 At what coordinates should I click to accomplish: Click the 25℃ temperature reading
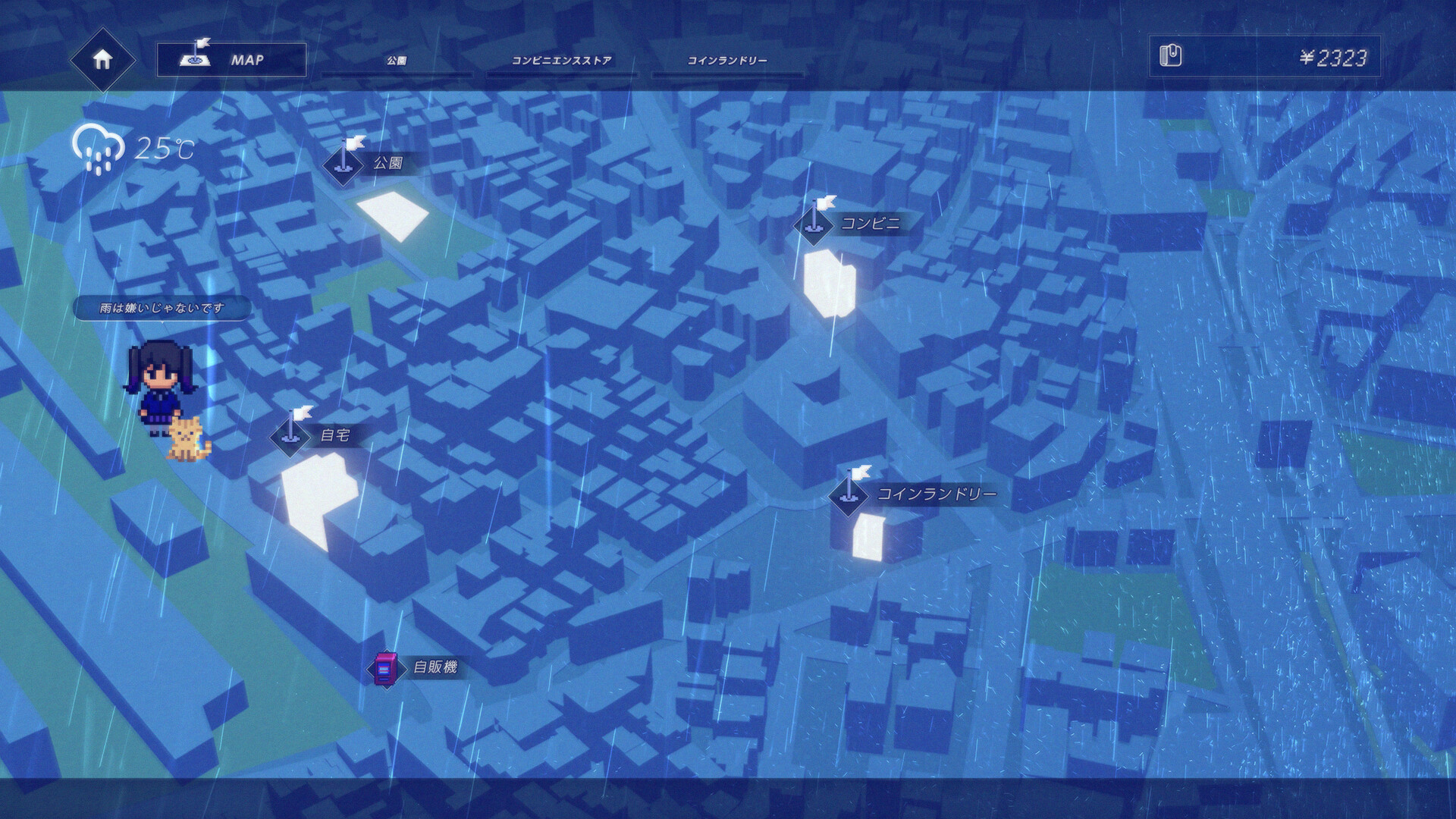[162, 149]
